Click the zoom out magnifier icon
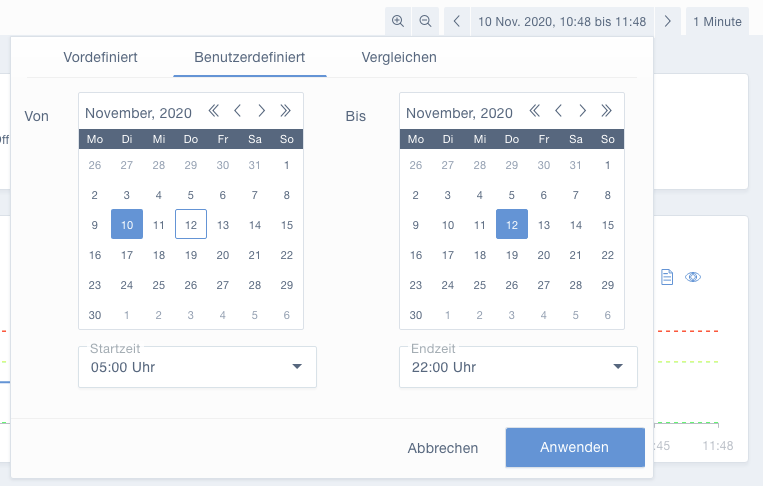The width and height of the screenshot is (763, 486). [425, 21]
